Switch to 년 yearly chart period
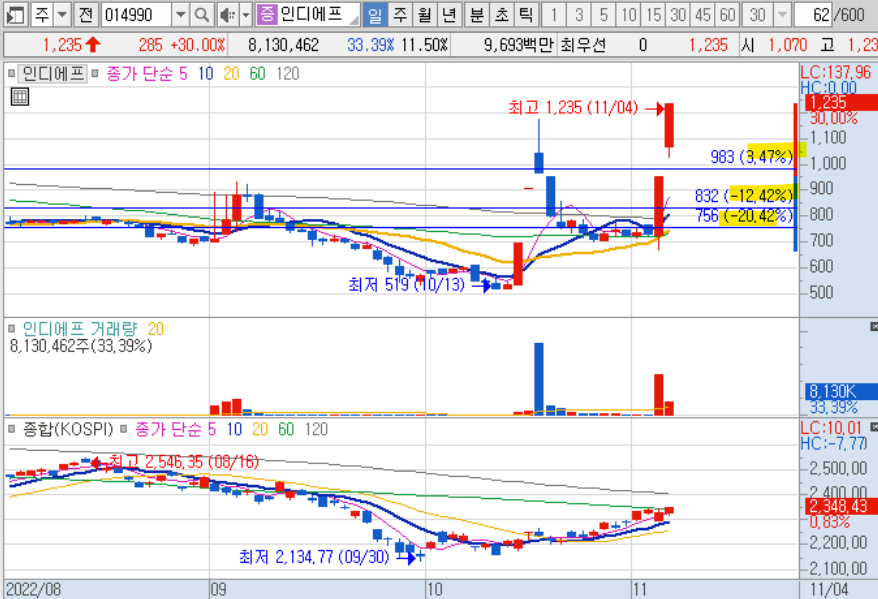This screenshot has height=599, width=878. (x=449, y=15)
